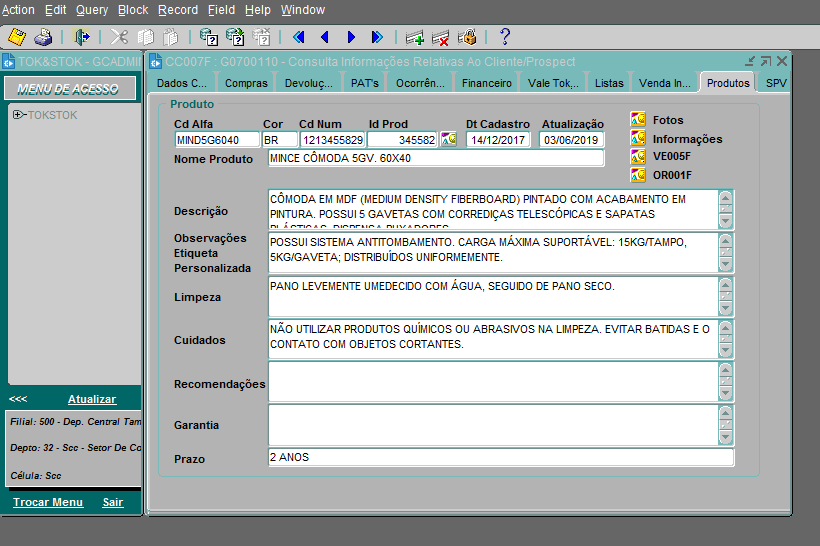820x546 pixels.
Task: Click the Recomendações text area
Action: pos(493,382)
